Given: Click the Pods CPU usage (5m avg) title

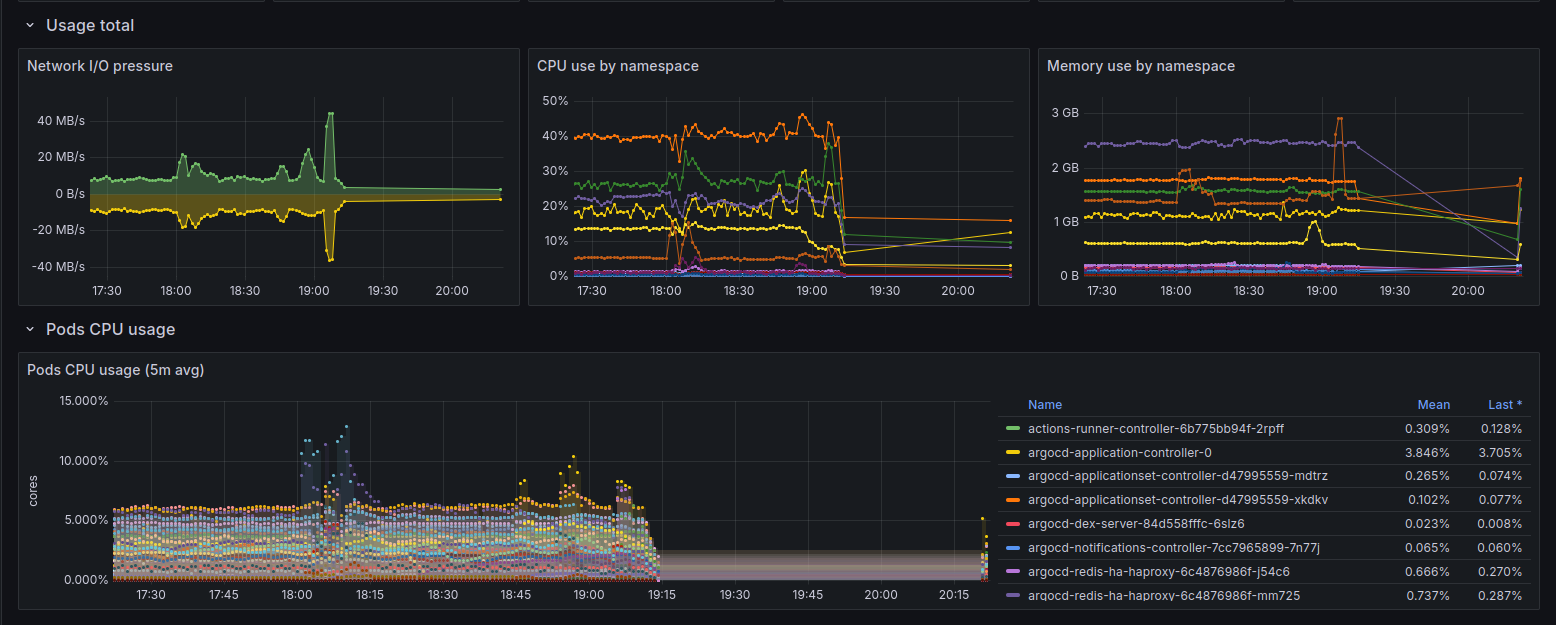Looking at the screenshot, I should coord(115,370).
